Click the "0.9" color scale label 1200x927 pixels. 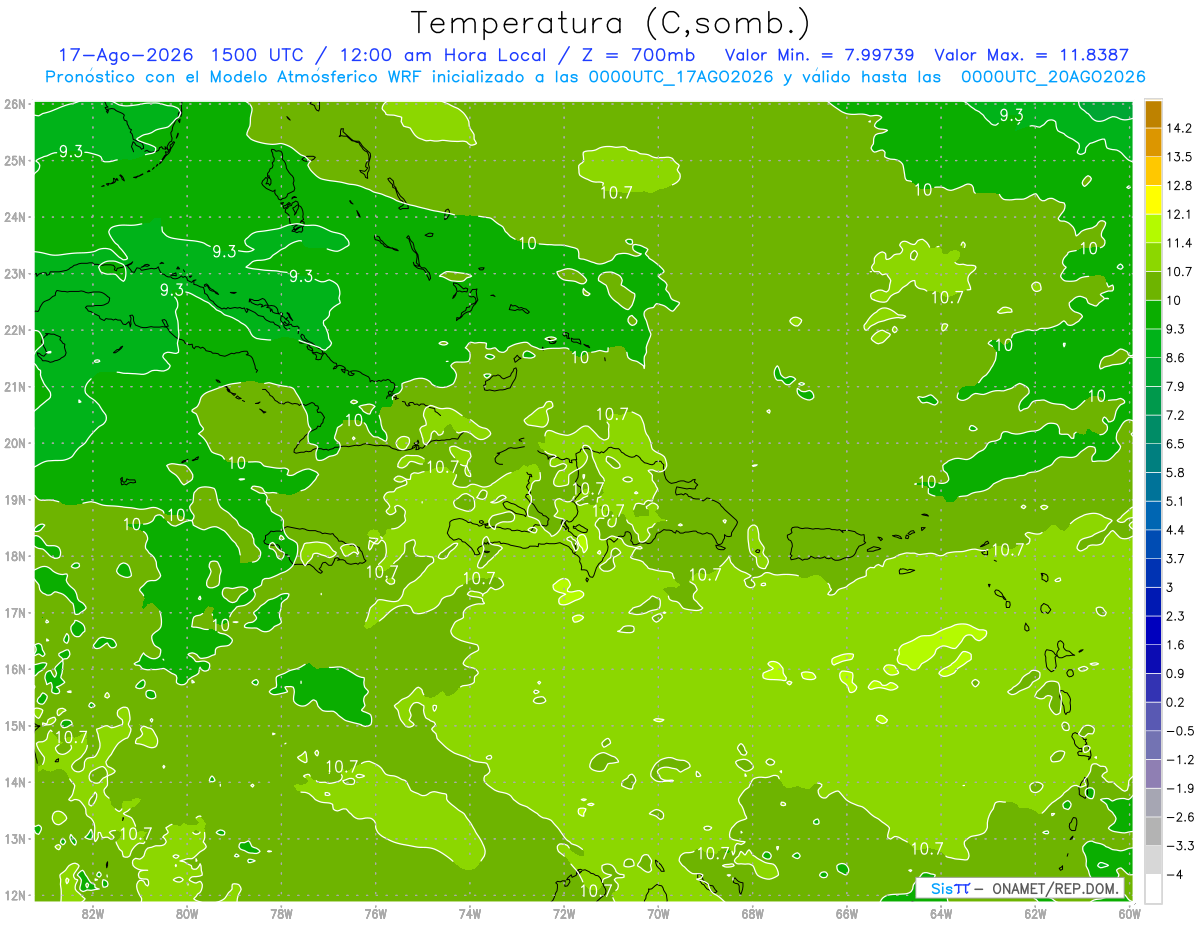1176,674
